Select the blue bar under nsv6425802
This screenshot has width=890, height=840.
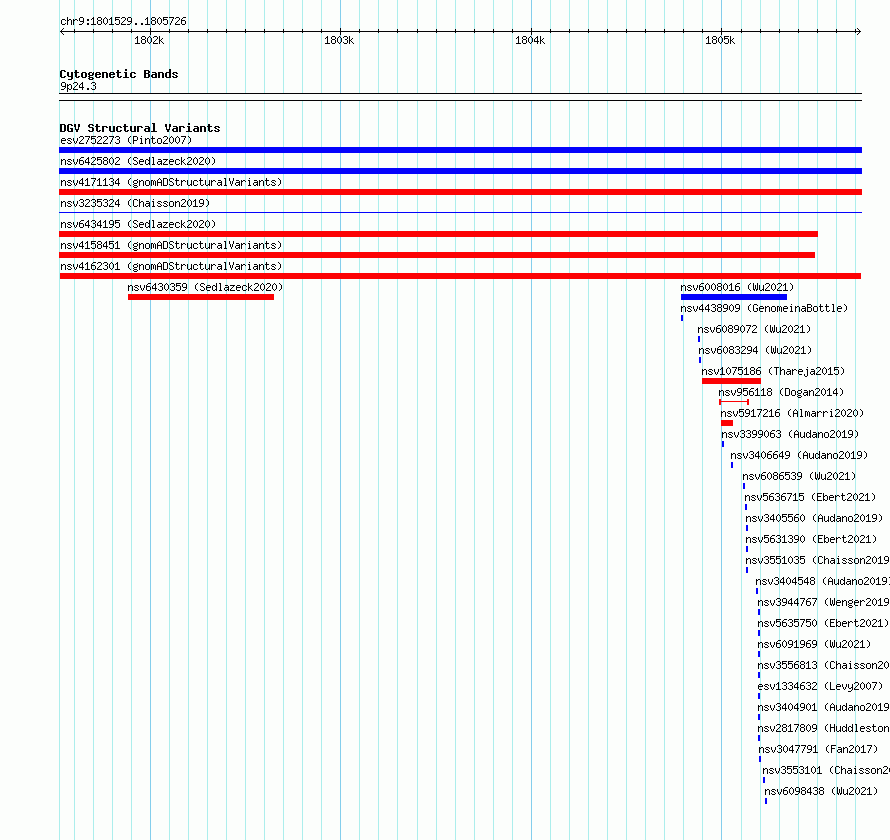(460, 171)
